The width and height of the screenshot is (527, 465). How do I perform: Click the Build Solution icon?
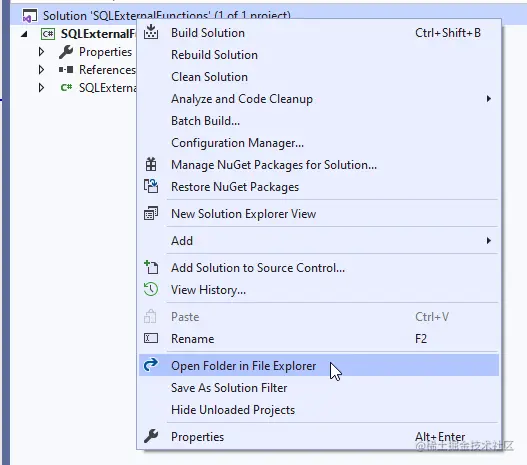pos(151,32)
